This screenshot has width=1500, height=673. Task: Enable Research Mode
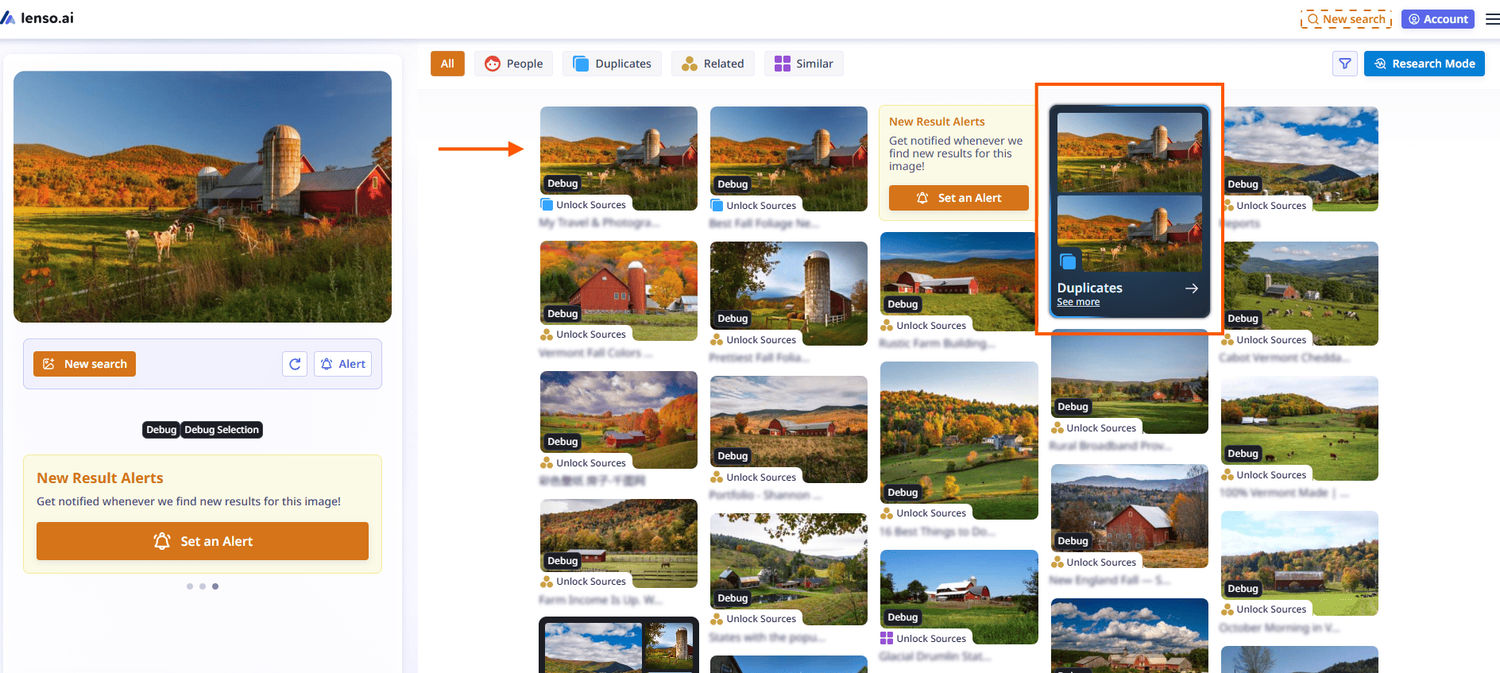pyautogui.click(x=1424, y=63)
